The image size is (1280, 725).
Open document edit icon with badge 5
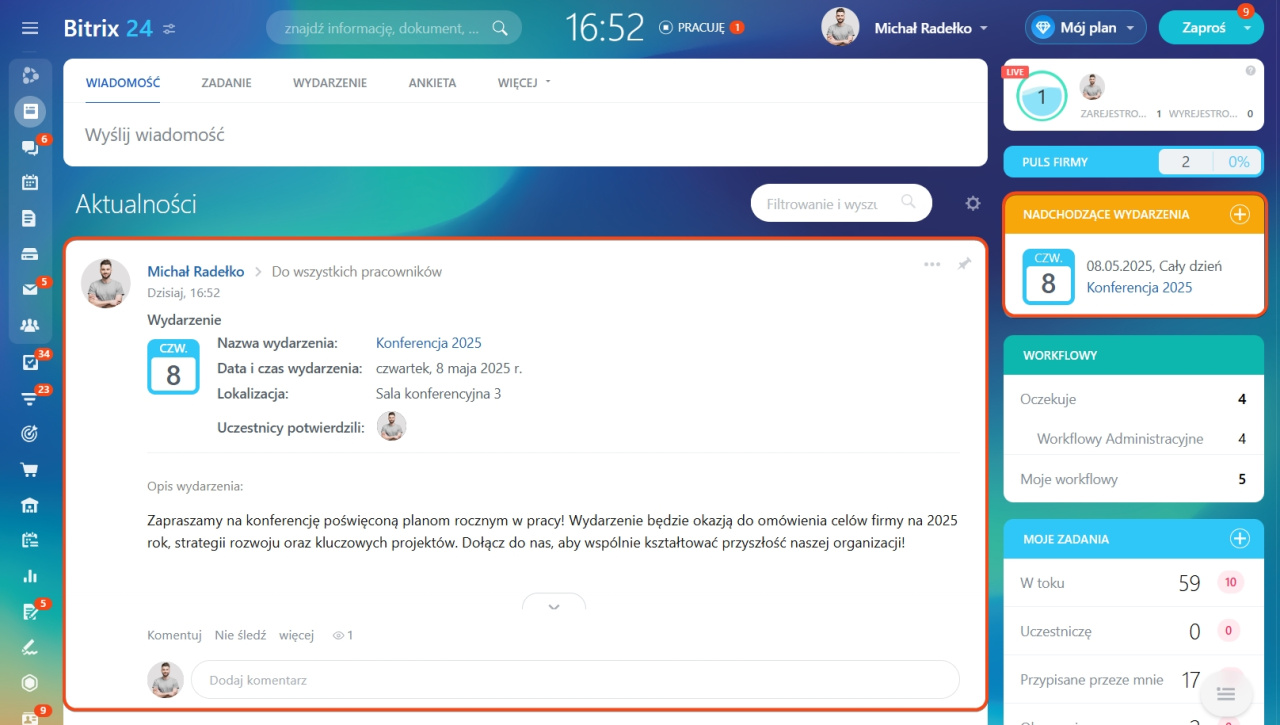point(30,612)
